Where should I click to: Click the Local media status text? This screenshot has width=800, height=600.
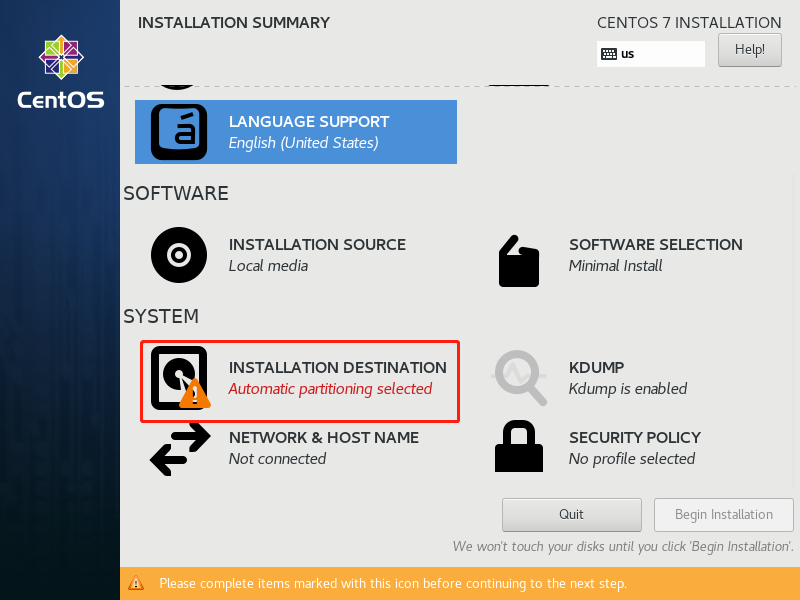pos(268,266)
